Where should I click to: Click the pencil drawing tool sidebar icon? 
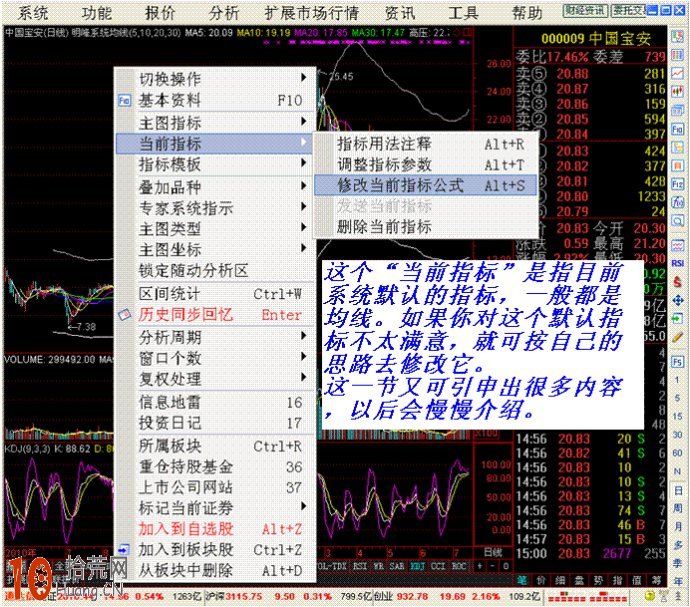tap(677, 337)
